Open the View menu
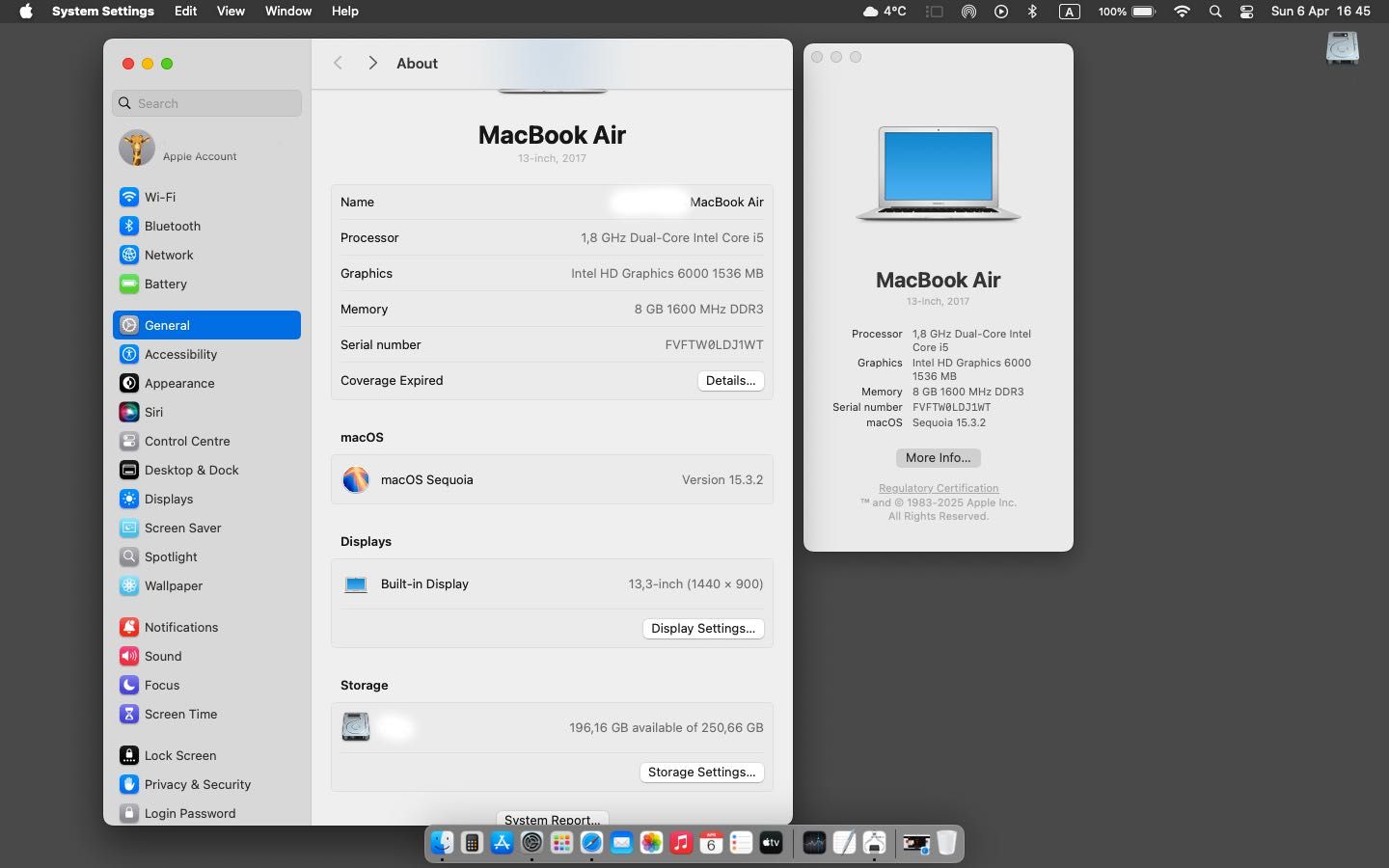The width and height of the screenshot is (1389, 868). coord(231,12)
